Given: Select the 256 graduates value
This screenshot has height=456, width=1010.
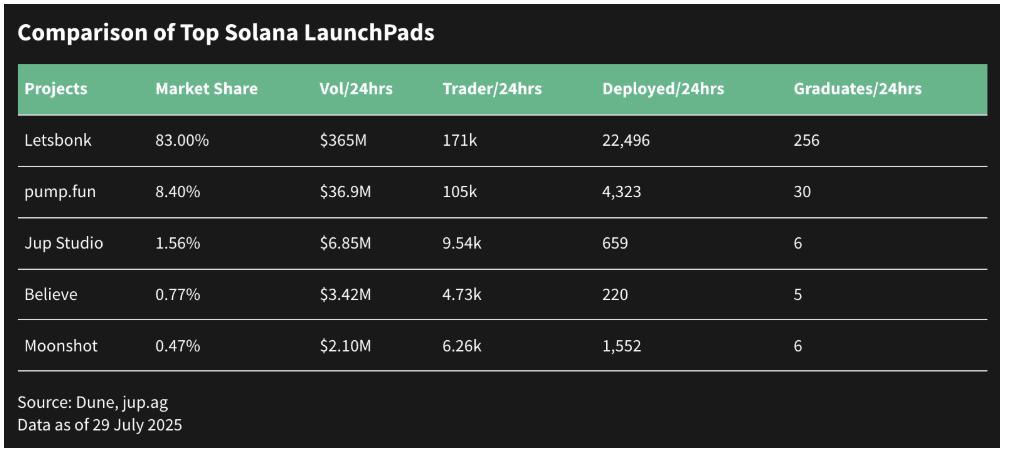Looking at the screenshot, I should click(806, 141).
